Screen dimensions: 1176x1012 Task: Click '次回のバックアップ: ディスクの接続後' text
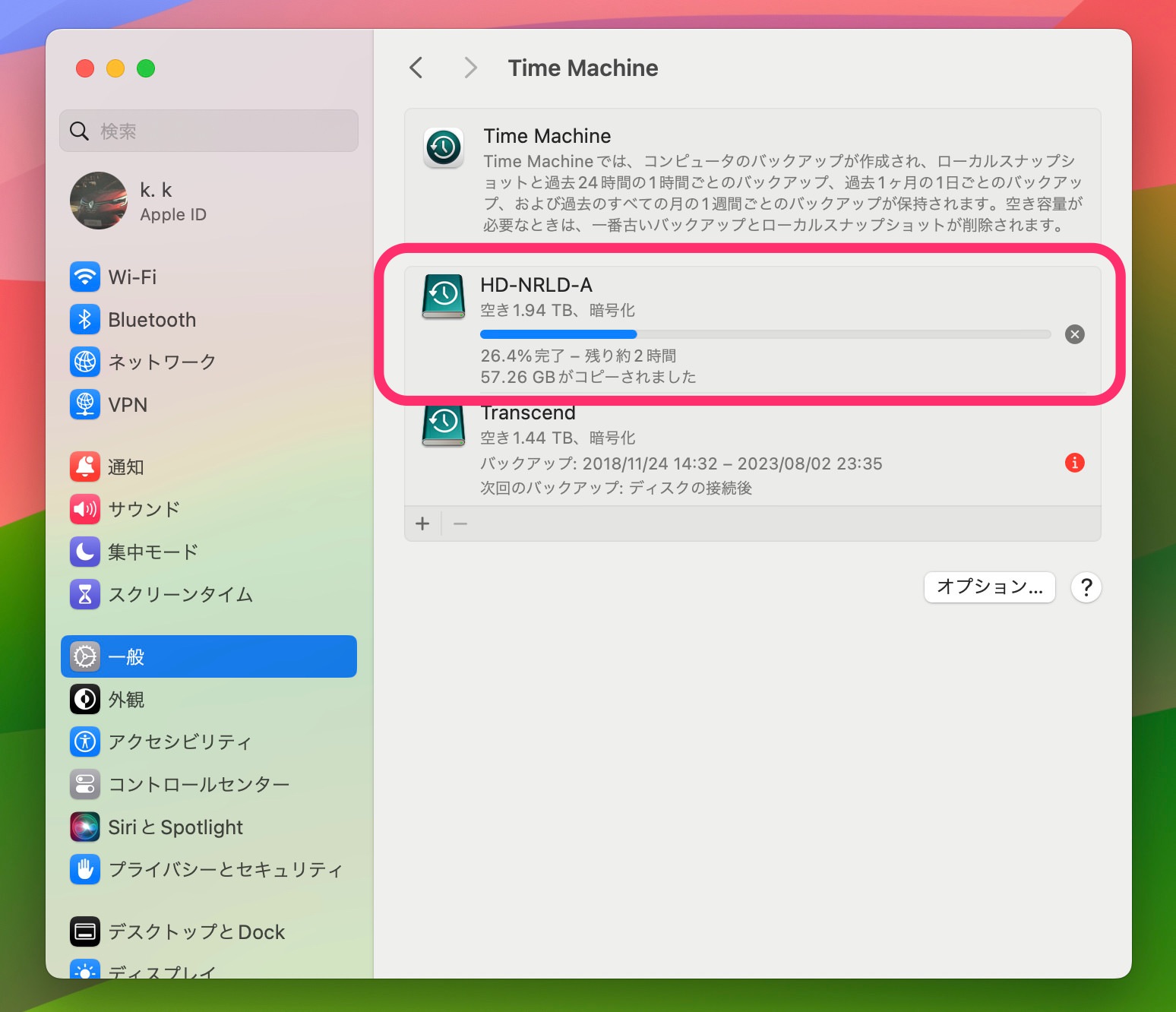(x=616, y=488)
